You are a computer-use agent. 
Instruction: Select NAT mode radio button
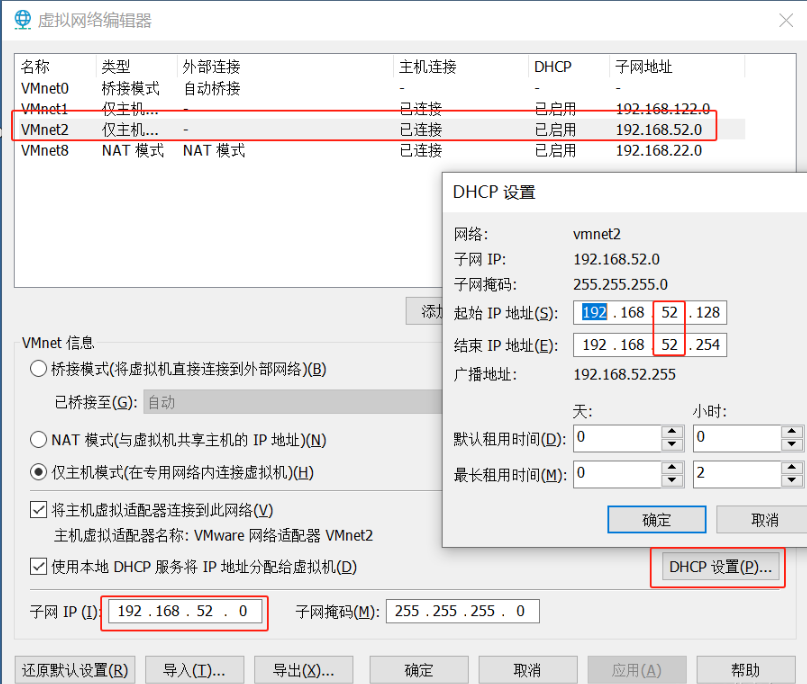tap(39, 440)
